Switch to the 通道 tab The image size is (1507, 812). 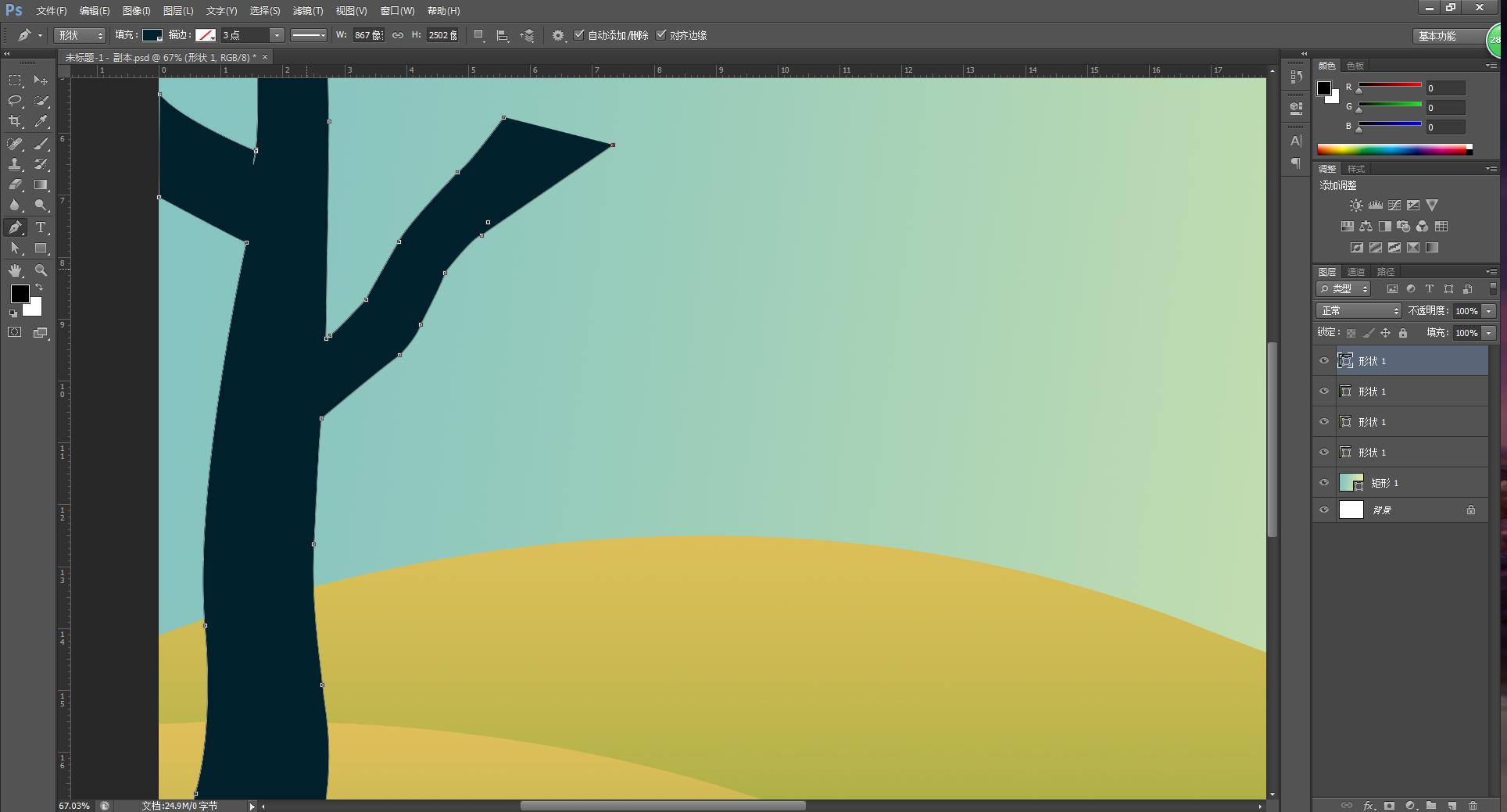1356,272
